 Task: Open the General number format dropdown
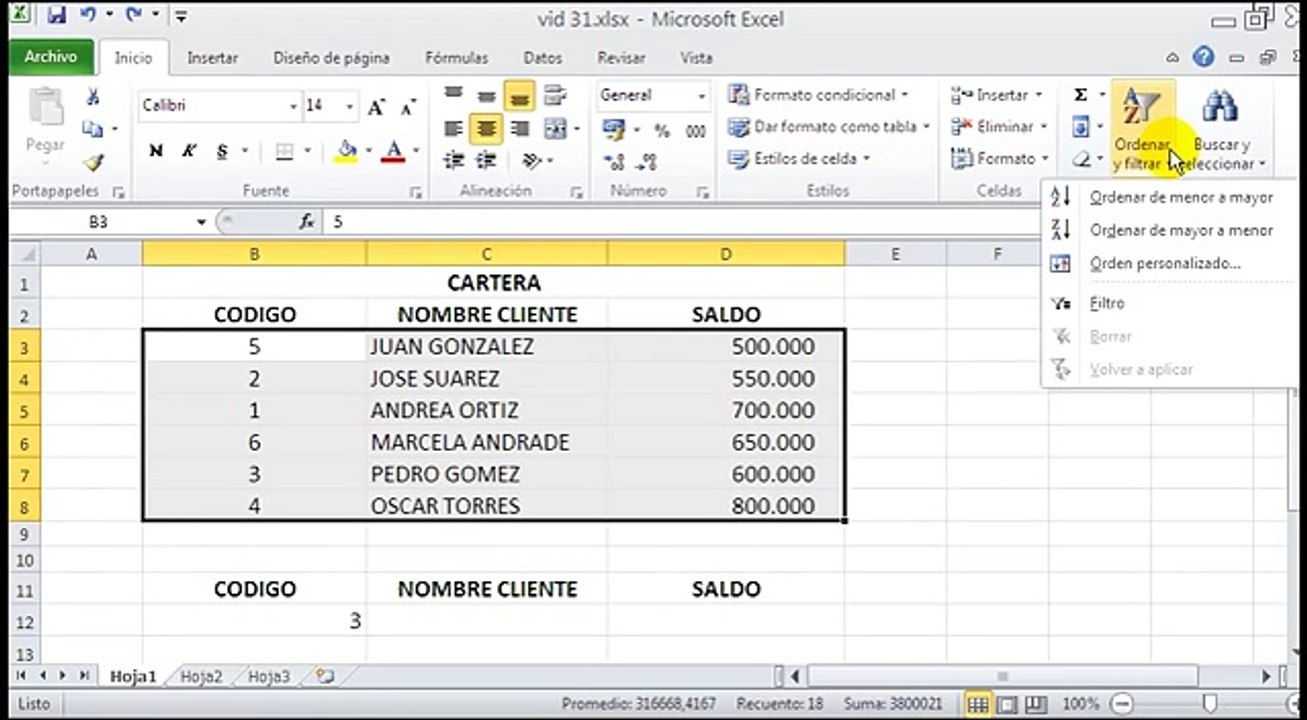pyautogui.click(x=702, y=96)
